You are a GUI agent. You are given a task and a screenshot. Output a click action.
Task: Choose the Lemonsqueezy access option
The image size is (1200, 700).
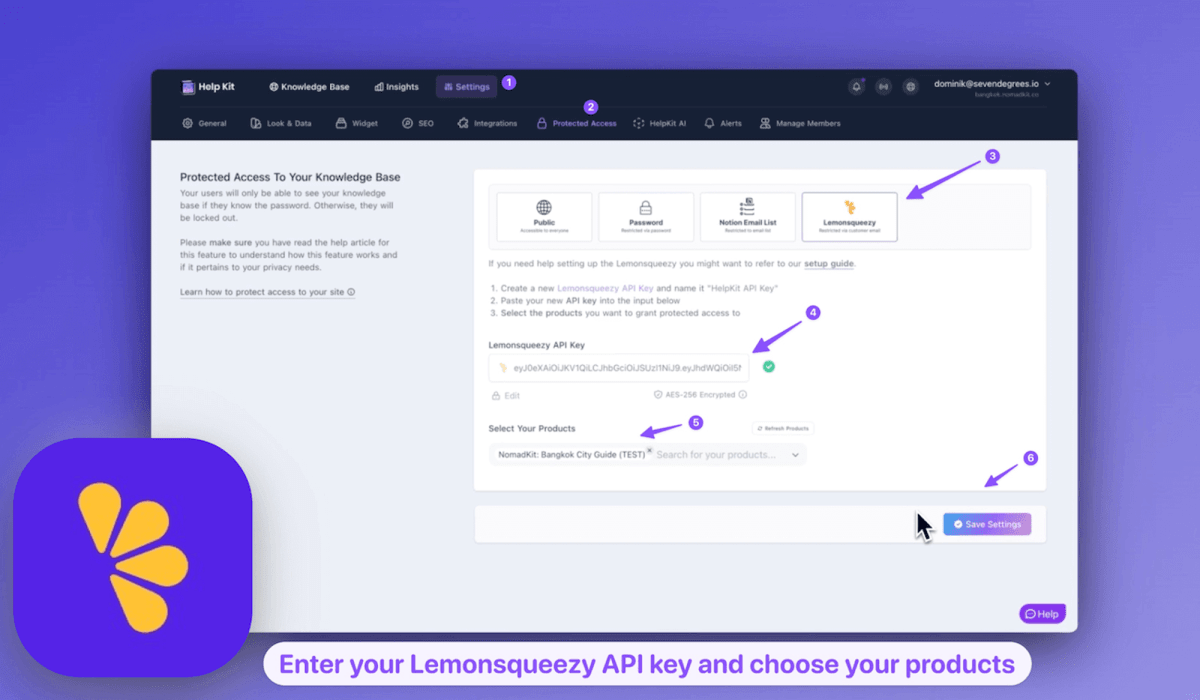coord(849,217)
